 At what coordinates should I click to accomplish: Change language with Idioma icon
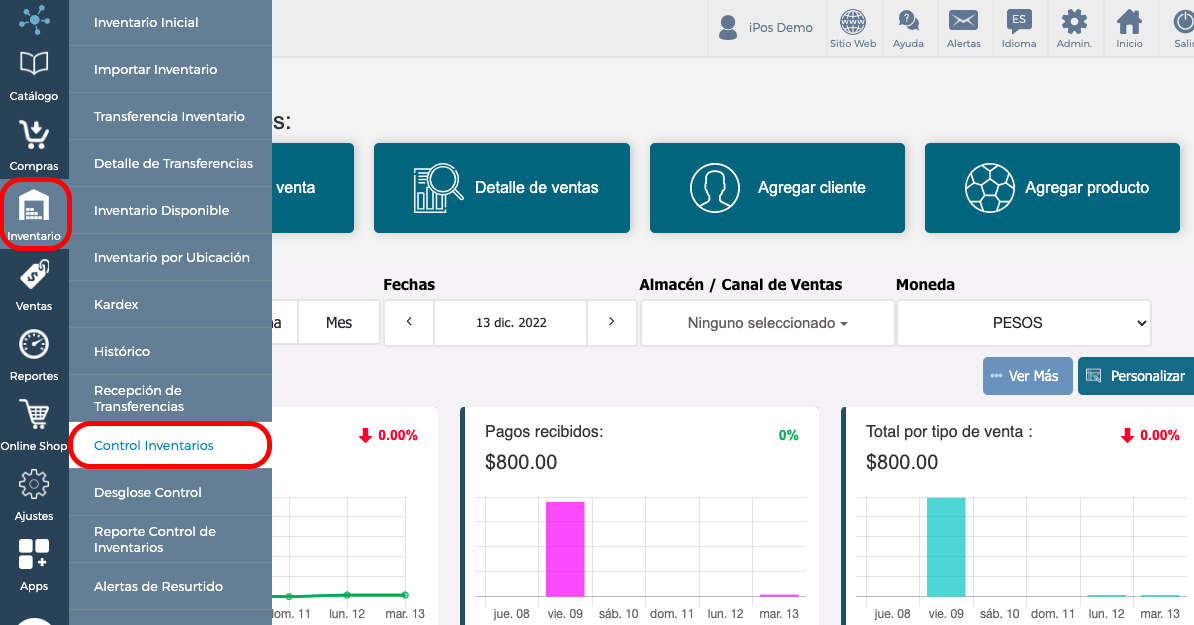pyautogui.click(x=1019, y=28)
